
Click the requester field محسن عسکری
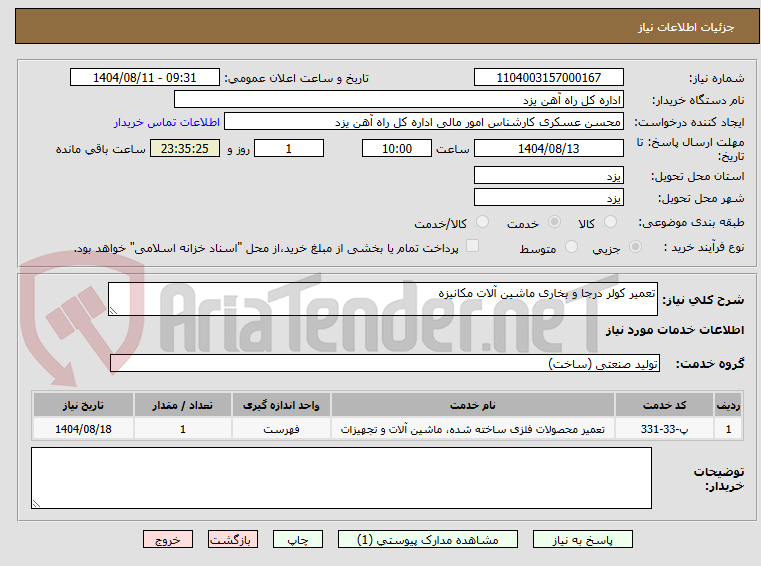point(424,121)
